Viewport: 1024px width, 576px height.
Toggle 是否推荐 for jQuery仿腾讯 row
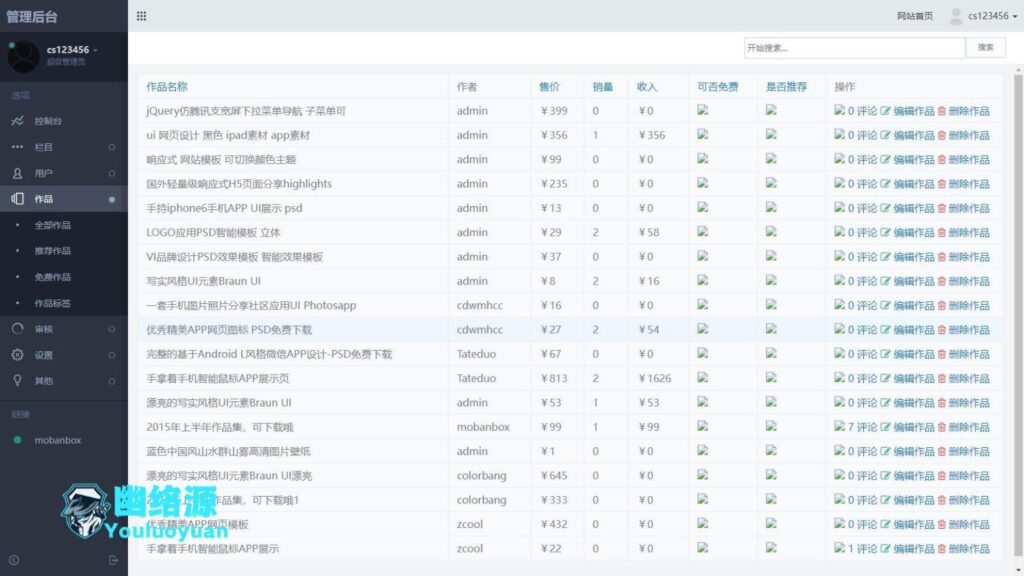click(771, 110)
